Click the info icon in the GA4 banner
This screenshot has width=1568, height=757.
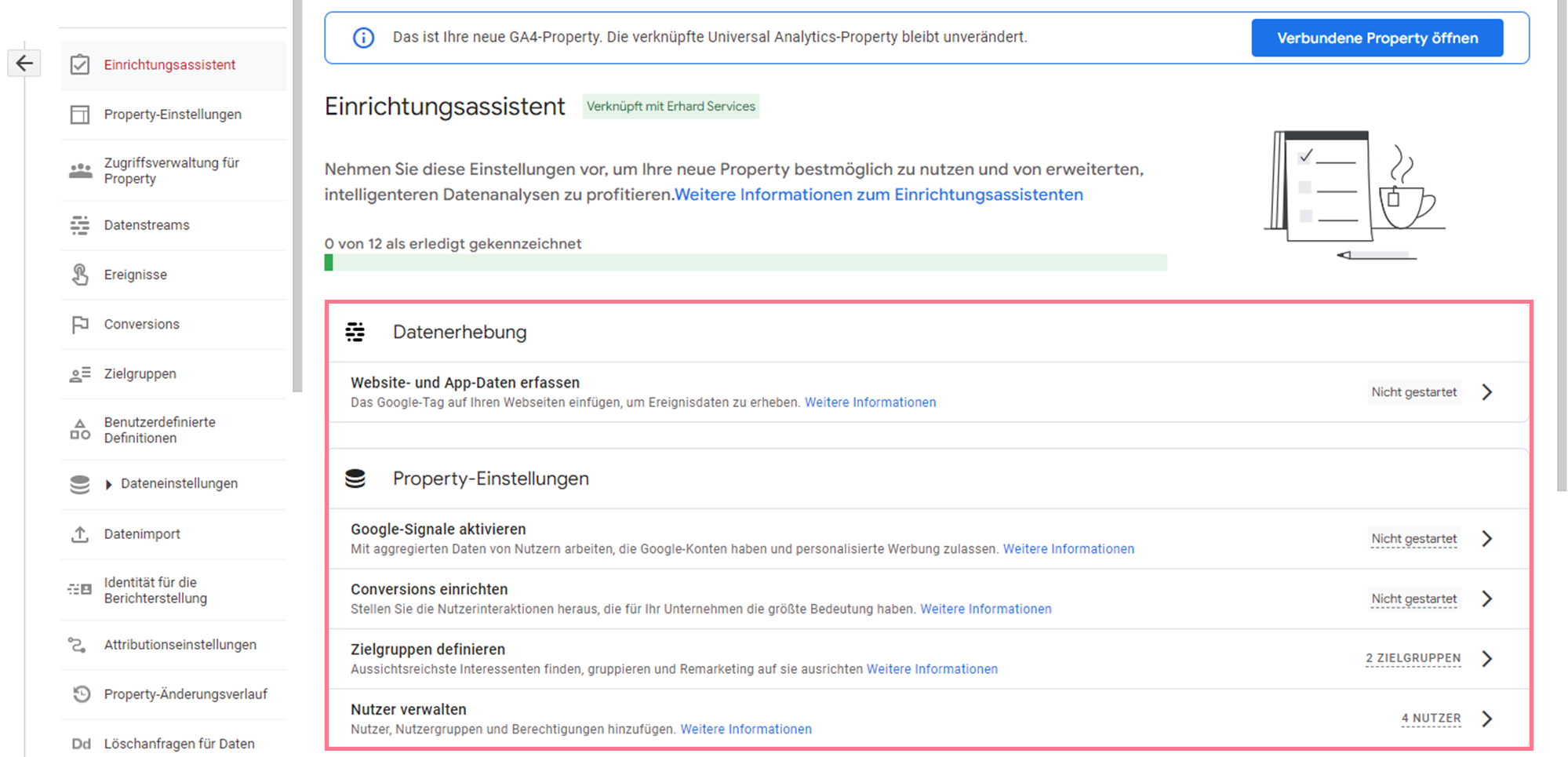362,37
